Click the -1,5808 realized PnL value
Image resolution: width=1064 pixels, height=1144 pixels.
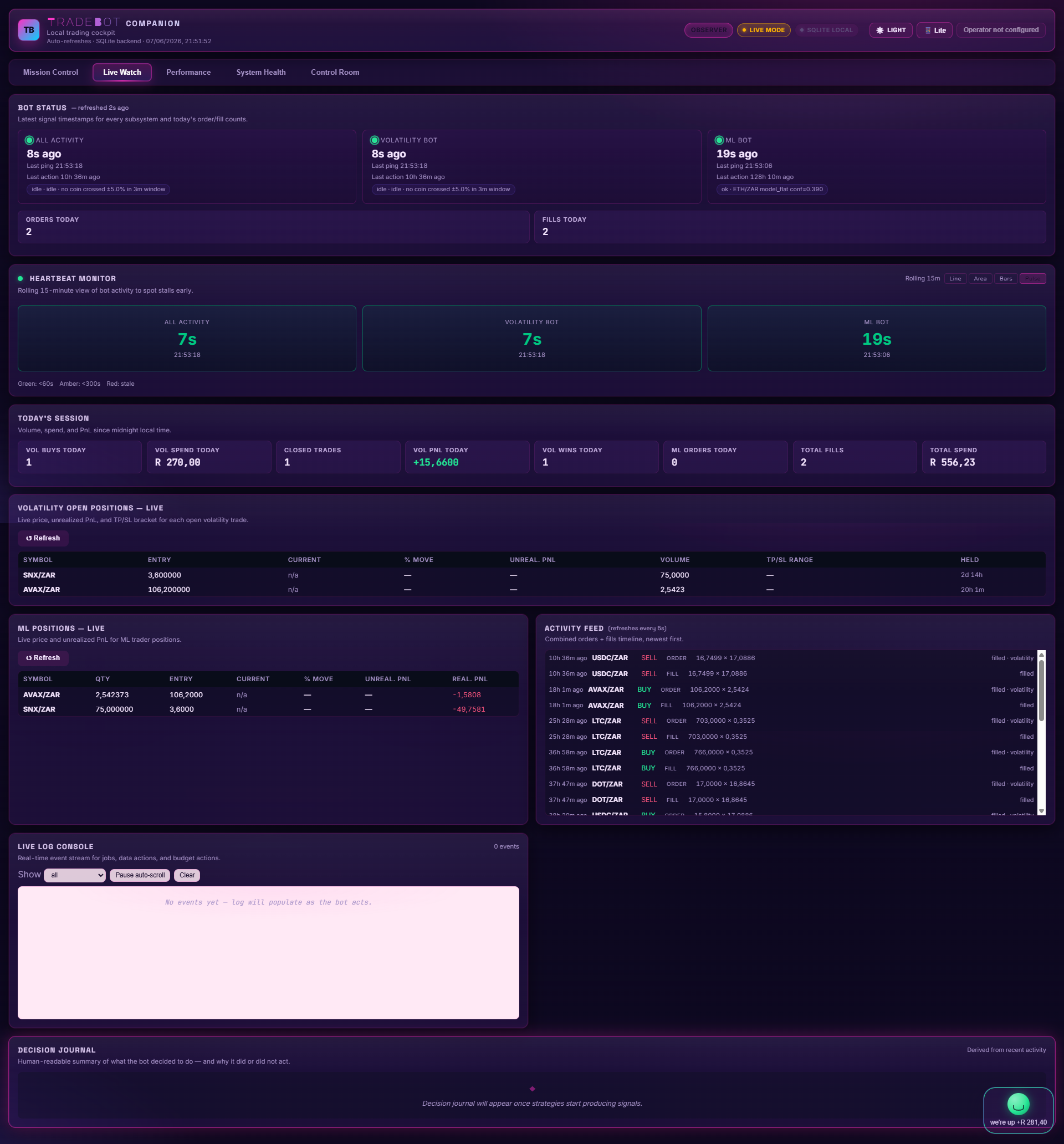[x=467, y=694]
